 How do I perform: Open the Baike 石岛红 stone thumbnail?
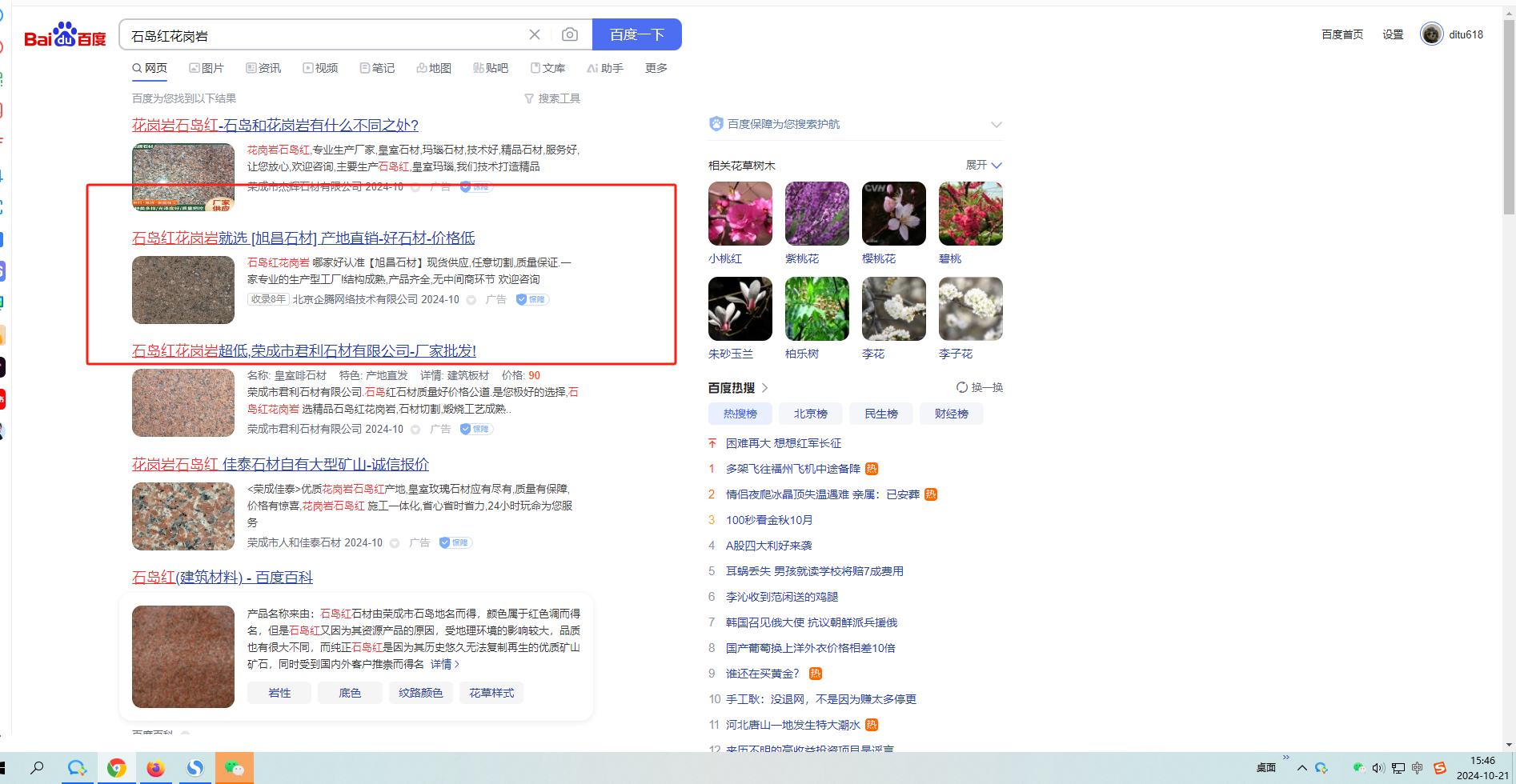pos(183,657)
